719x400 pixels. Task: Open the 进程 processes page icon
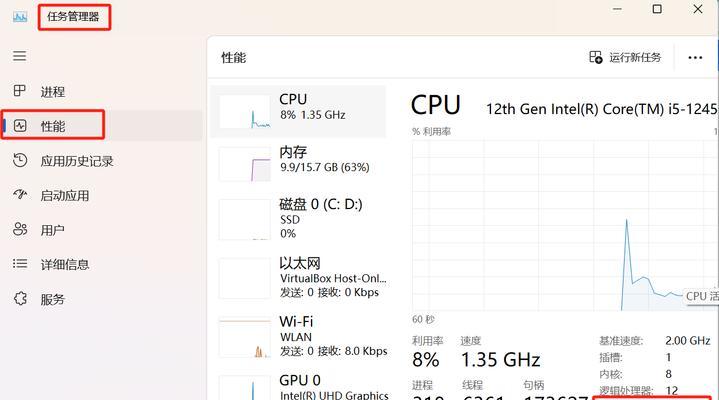point(20,91)
